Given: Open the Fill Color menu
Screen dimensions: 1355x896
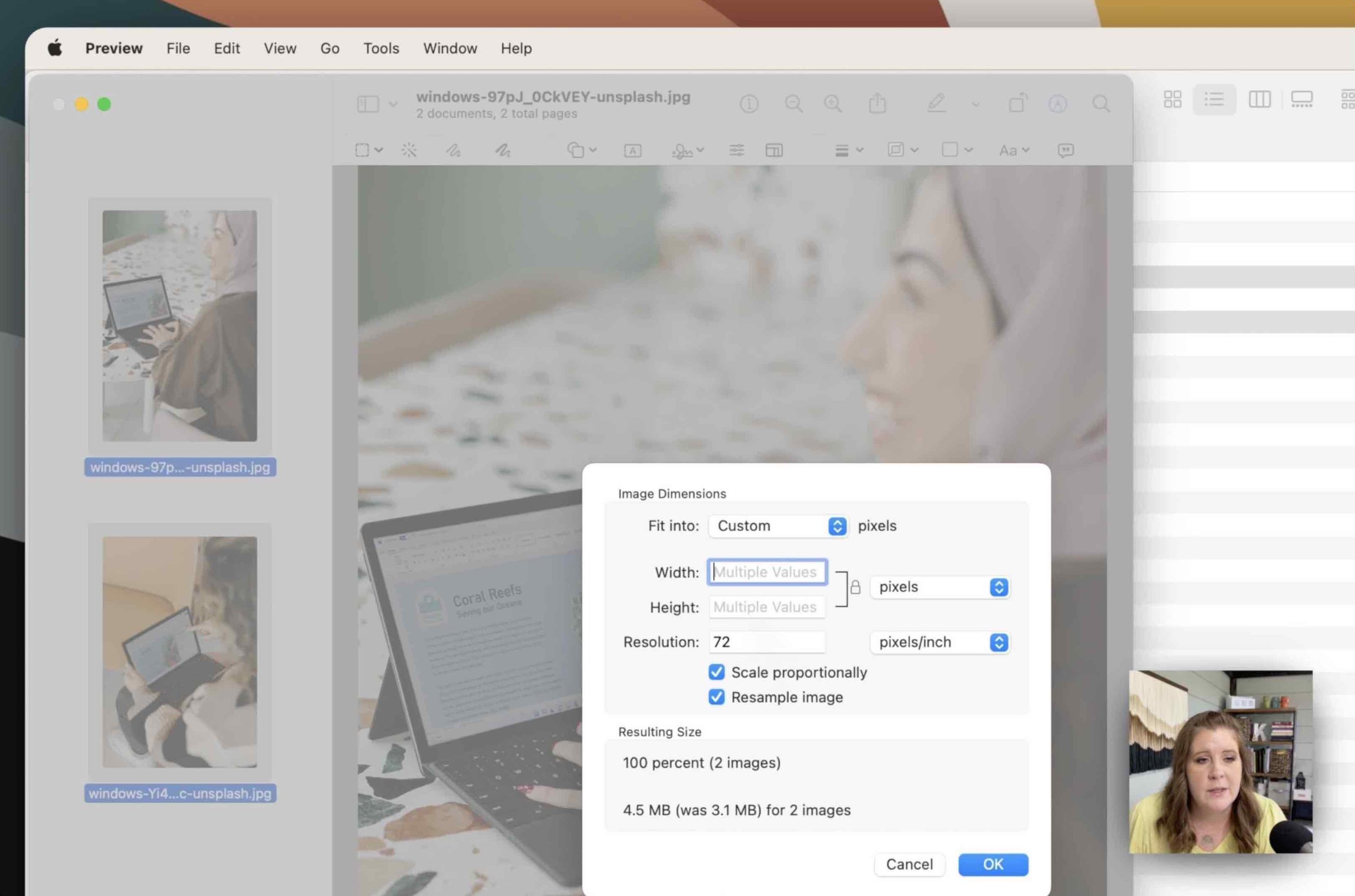Looking at the screenshot, I should (957, 150).
